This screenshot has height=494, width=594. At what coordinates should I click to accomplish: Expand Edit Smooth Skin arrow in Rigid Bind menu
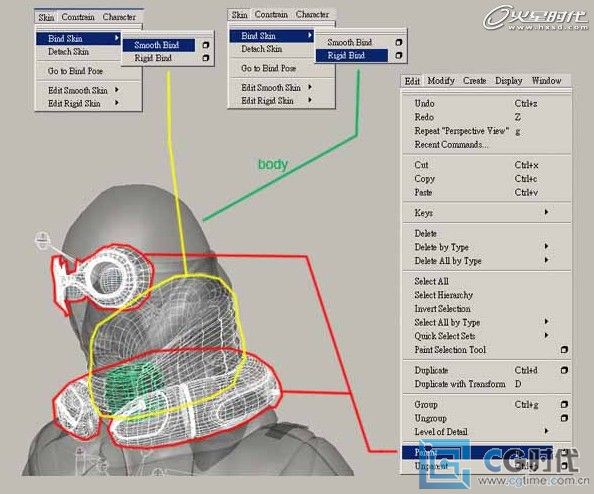click(x=310, y=87)
